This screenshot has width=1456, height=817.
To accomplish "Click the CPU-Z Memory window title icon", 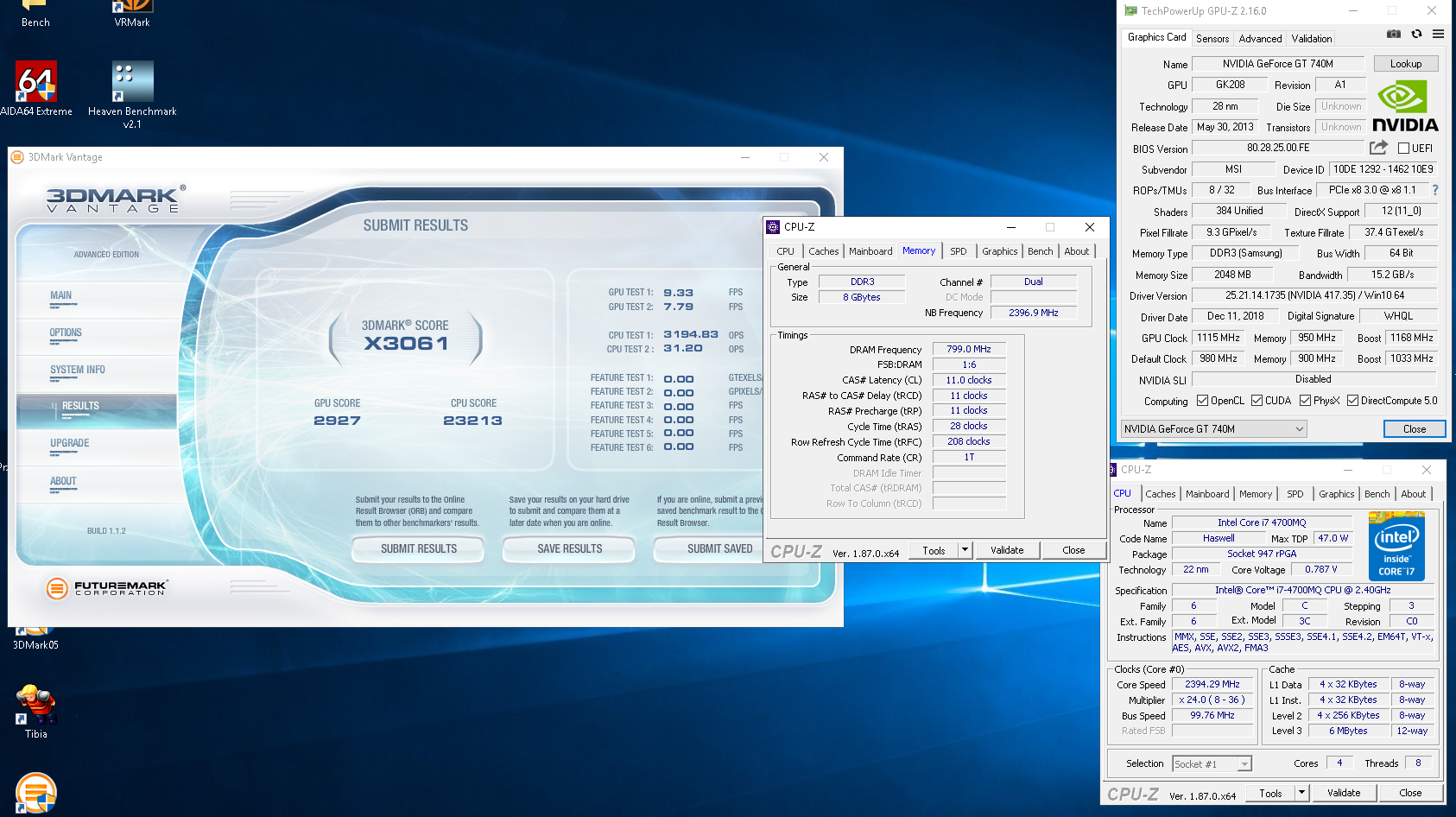I will point(773,227).
